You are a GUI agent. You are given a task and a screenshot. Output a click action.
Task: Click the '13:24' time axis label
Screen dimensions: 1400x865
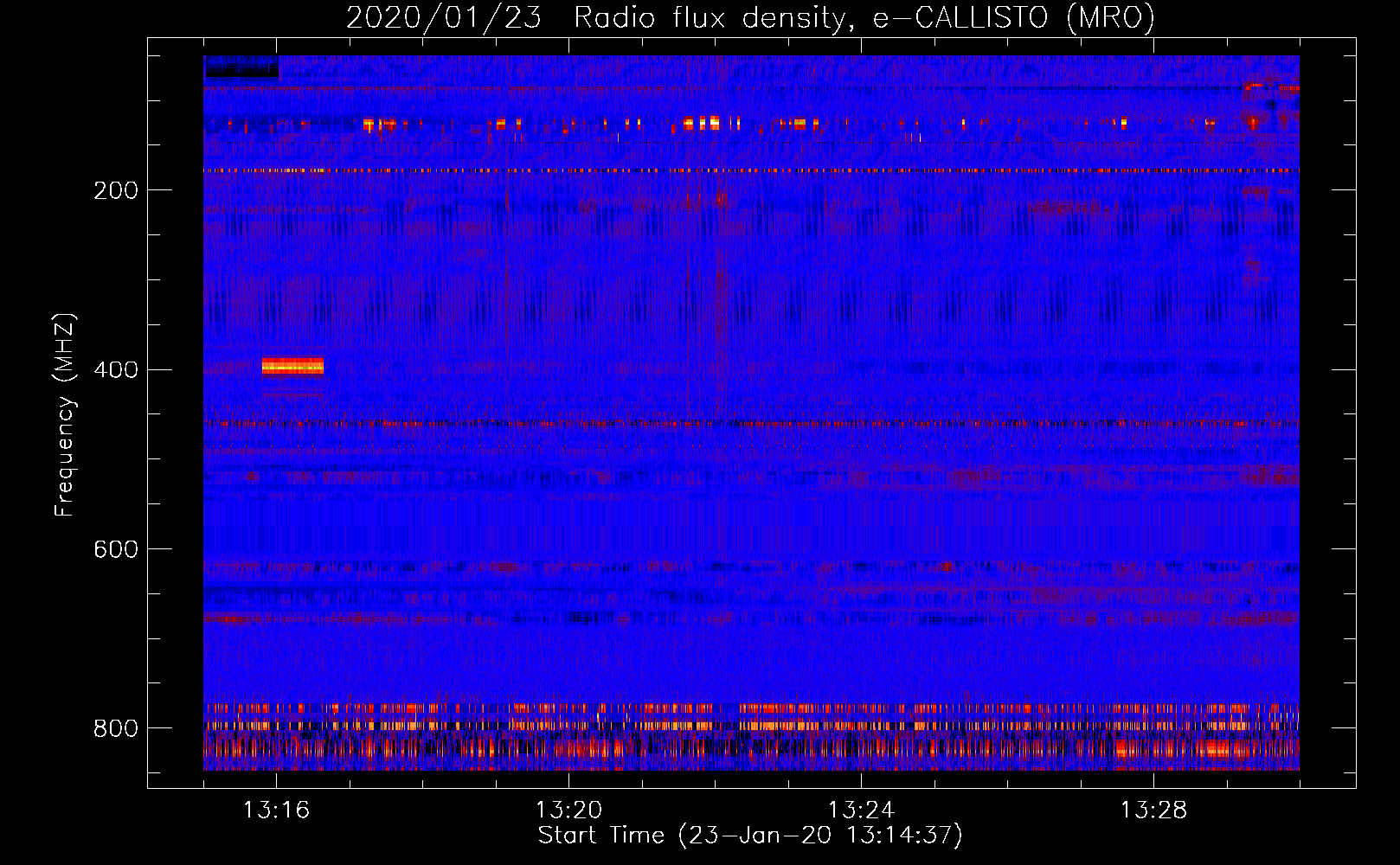861,811
